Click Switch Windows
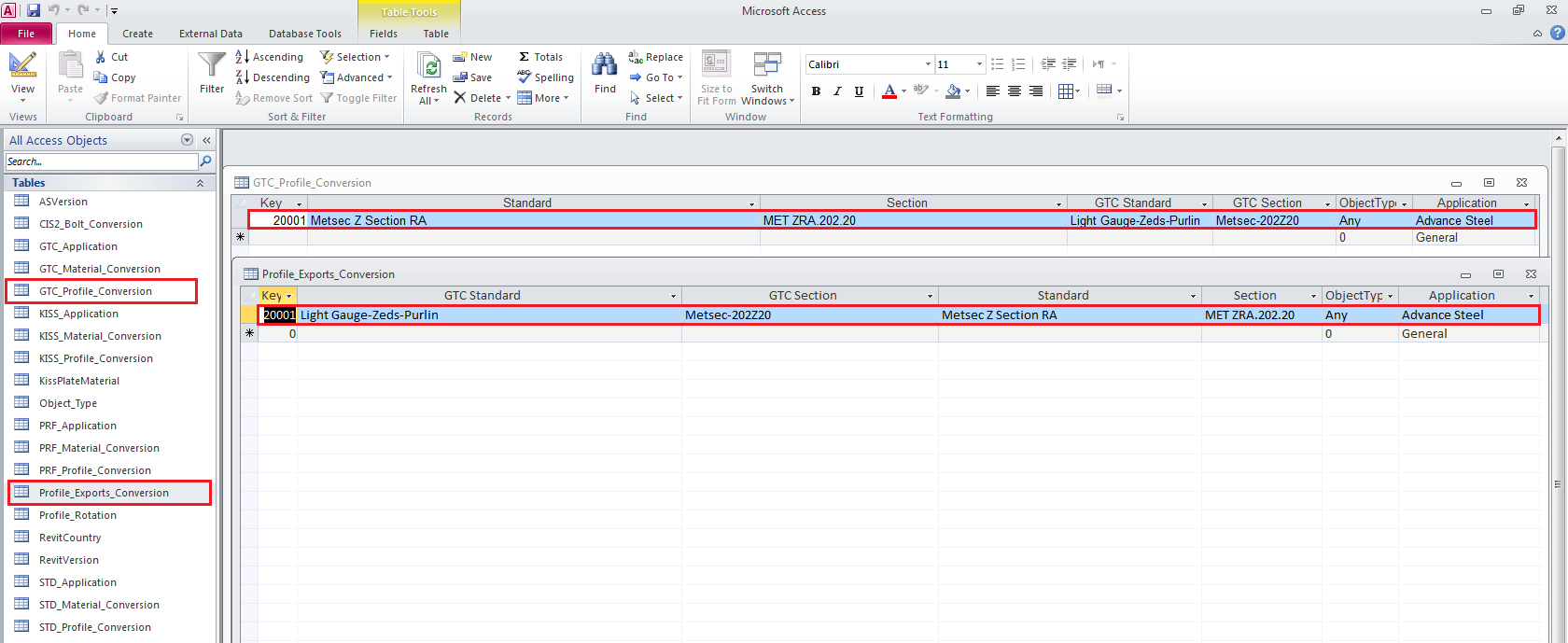The width and height of the screenshot is (1568, 643). pyautogui.click(x=767, y=78)
